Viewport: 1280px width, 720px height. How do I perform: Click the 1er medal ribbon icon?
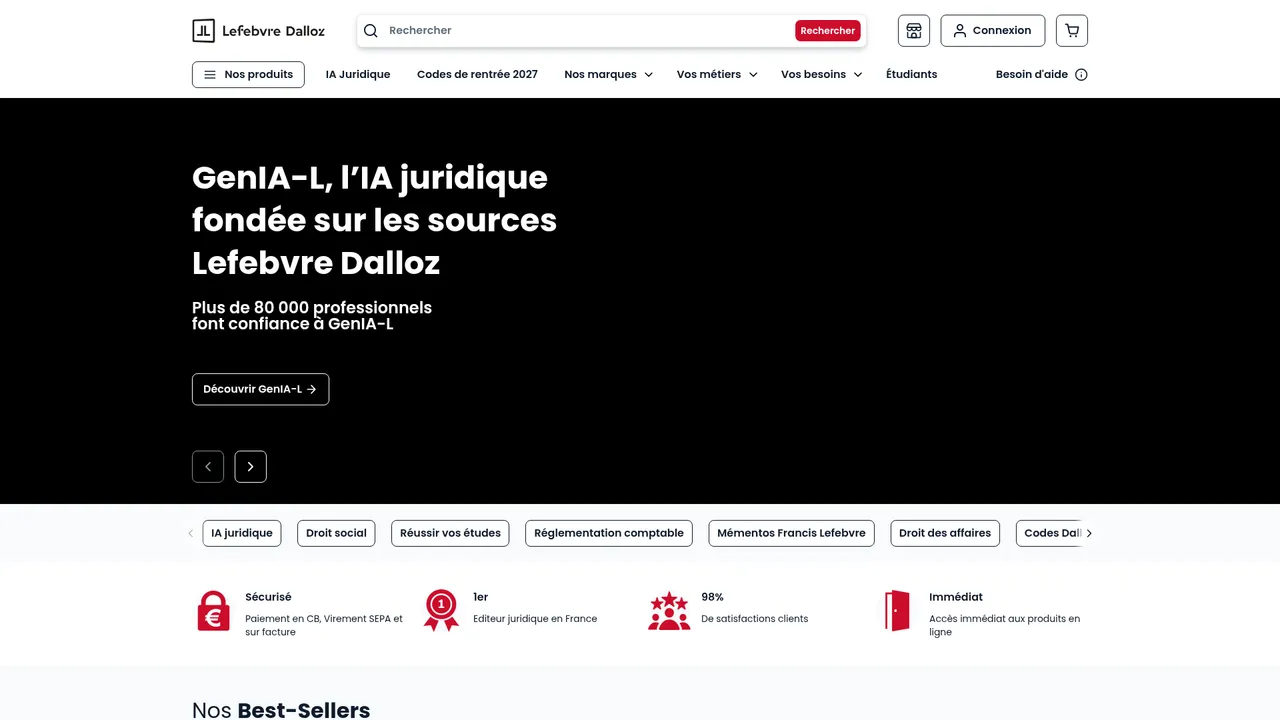pos(441,611)
